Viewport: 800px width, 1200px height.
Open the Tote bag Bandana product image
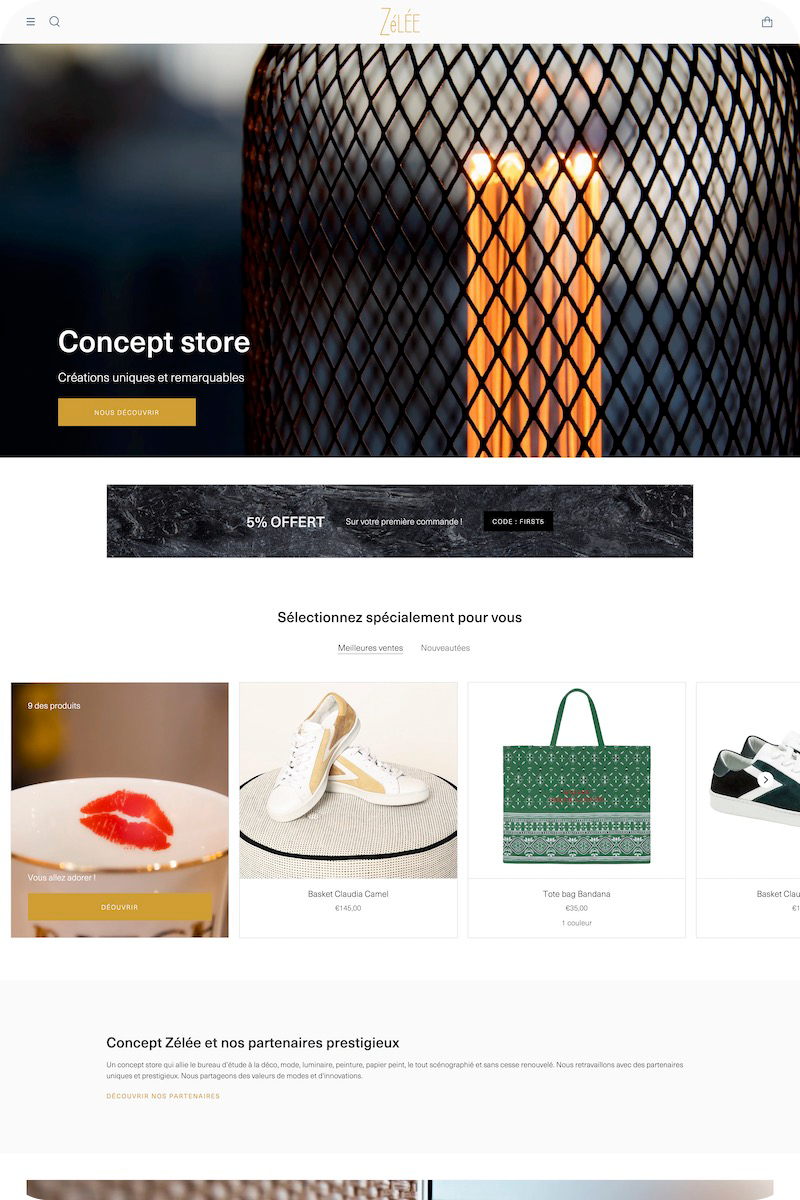point(577,781)
